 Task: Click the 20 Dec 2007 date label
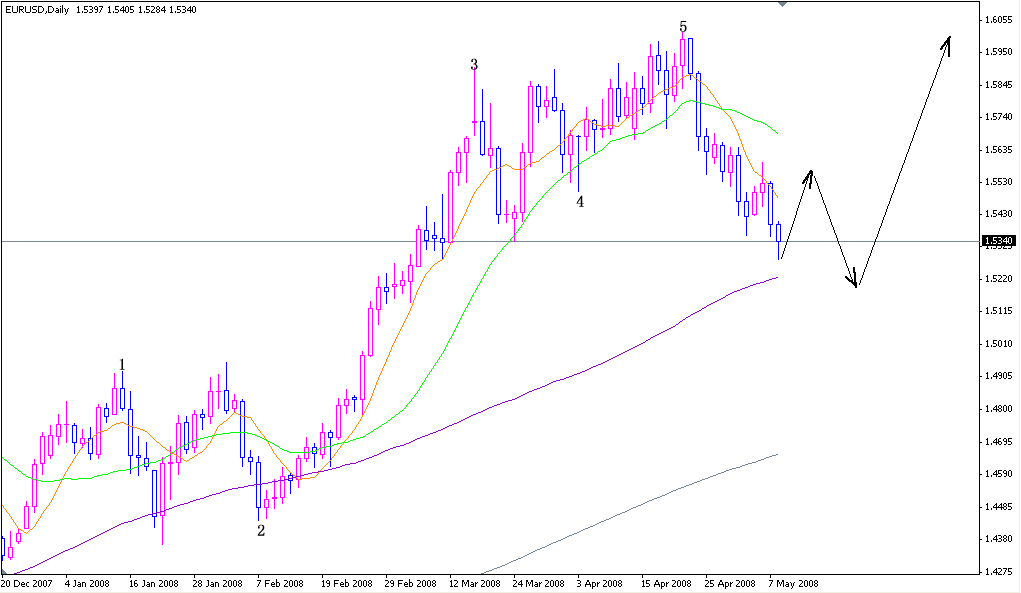[27, 583]
